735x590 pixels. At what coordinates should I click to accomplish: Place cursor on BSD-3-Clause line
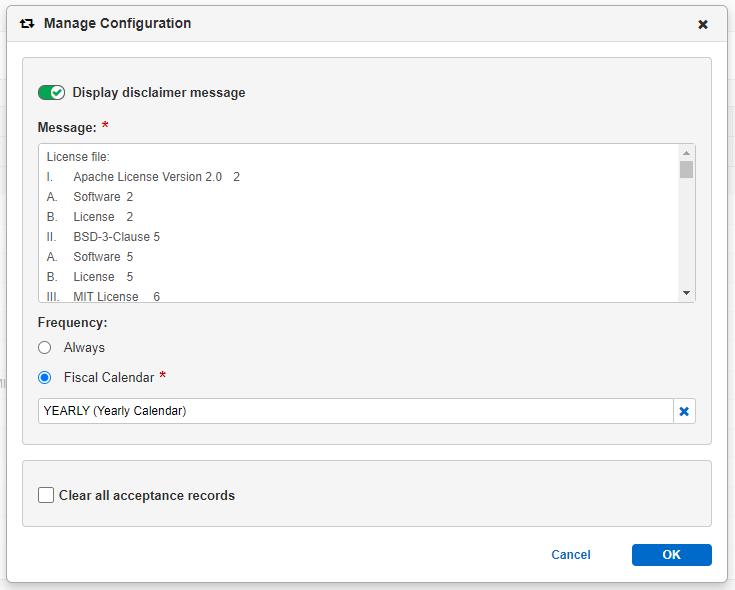point(116,237)
